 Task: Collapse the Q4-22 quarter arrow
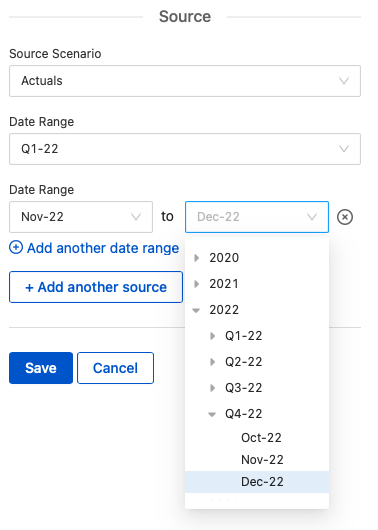212,414
